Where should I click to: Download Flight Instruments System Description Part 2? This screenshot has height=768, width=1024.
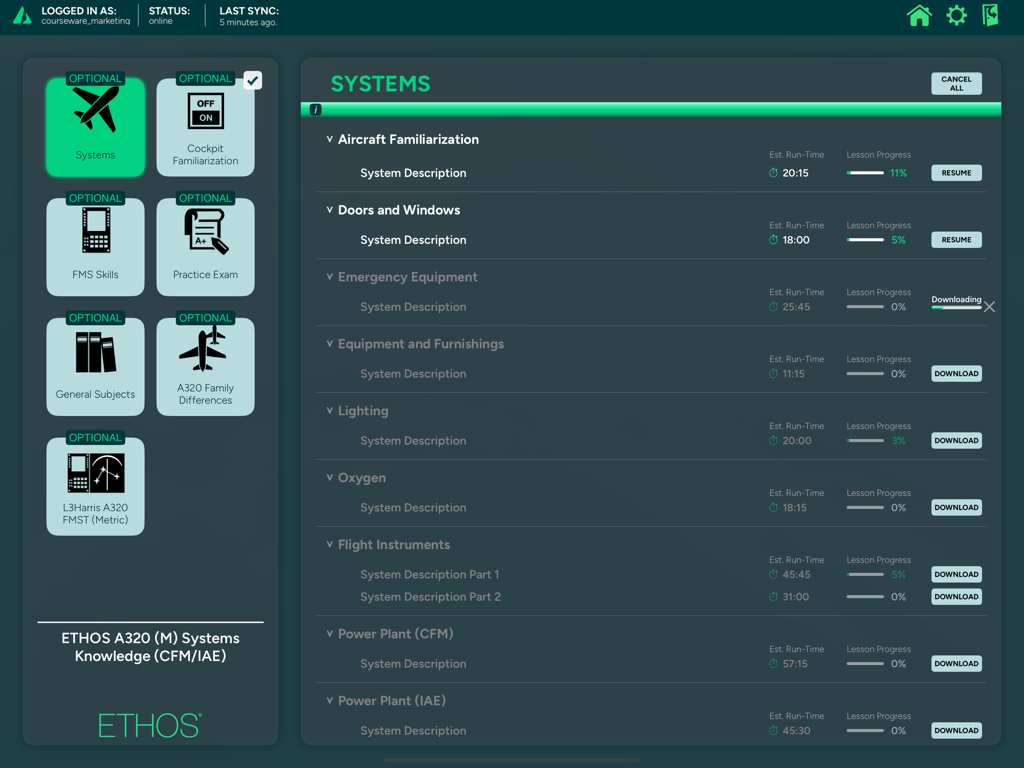pos(956,597)
